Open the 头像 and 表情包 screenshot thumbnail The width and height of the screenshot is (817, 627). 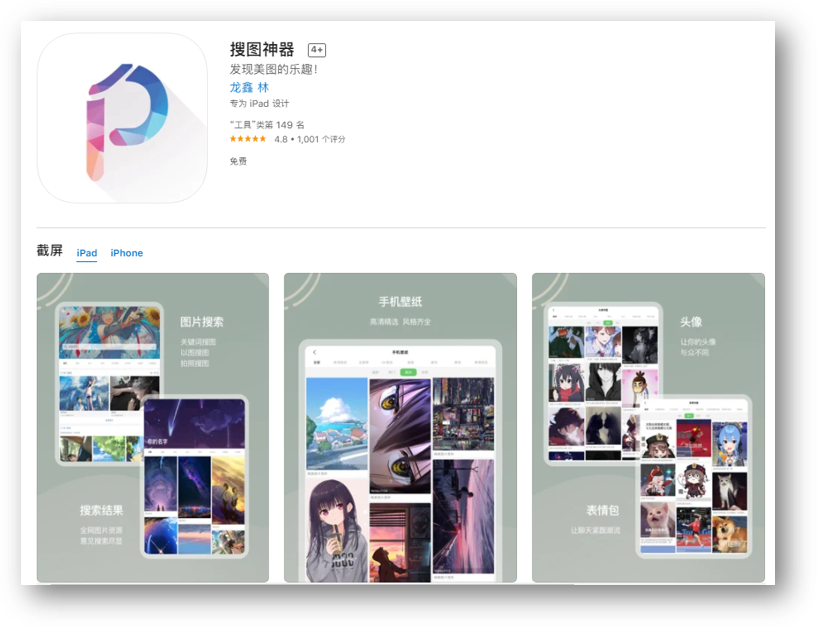[648, 427]
